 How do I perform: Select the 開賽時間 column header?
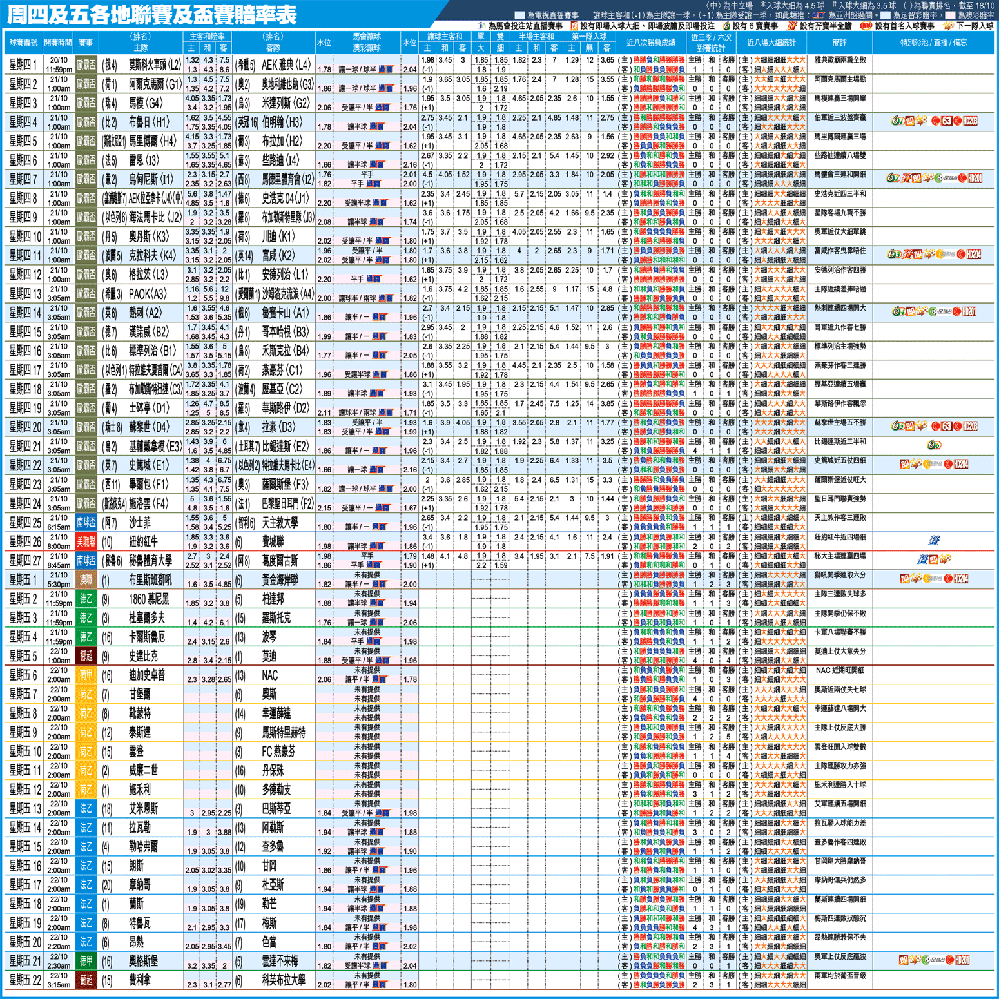pyautogui.click(x=57, y=44)
